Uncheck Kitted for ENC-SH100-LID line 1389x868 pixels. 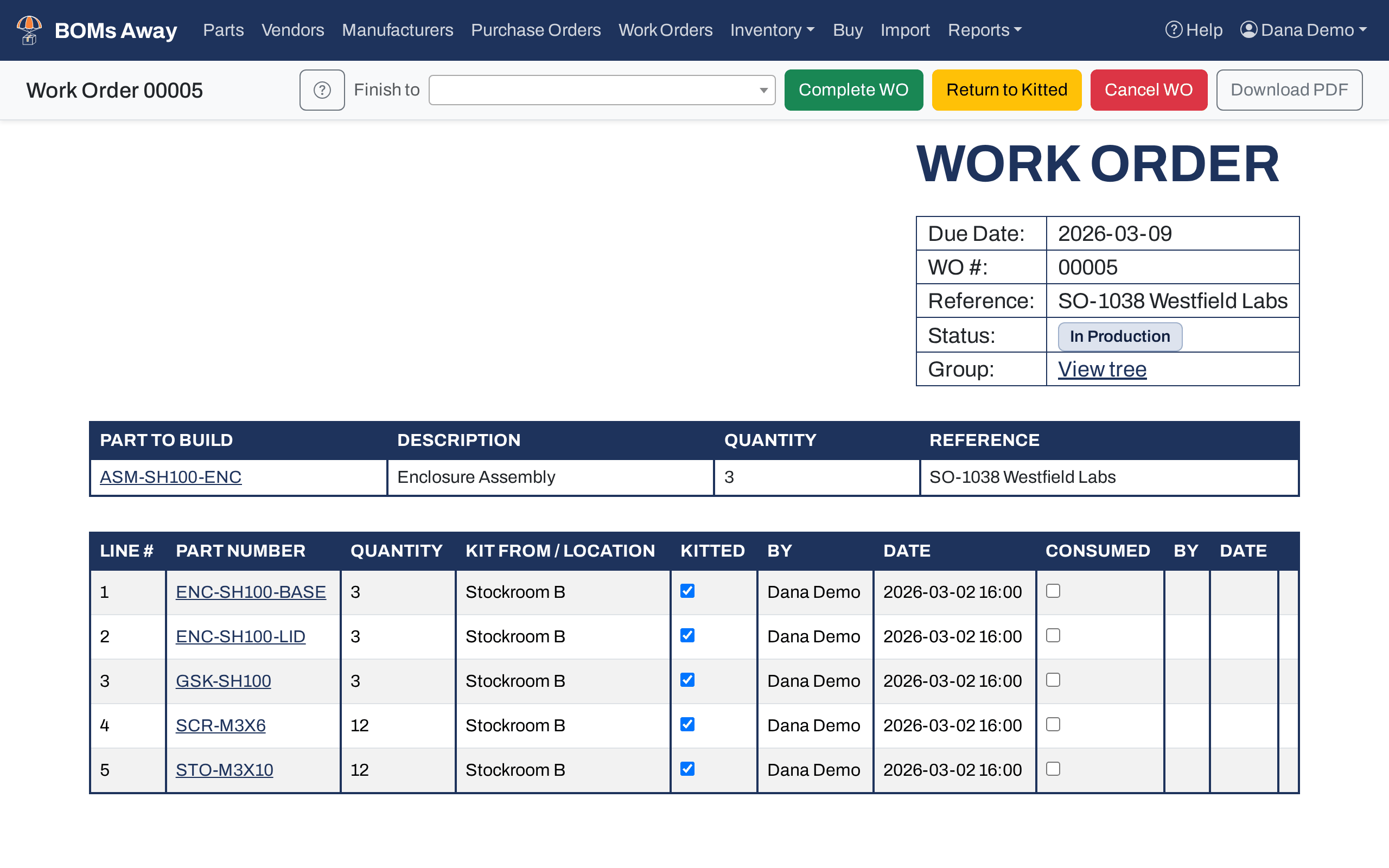pyautogui.click(x=687, y=635)
